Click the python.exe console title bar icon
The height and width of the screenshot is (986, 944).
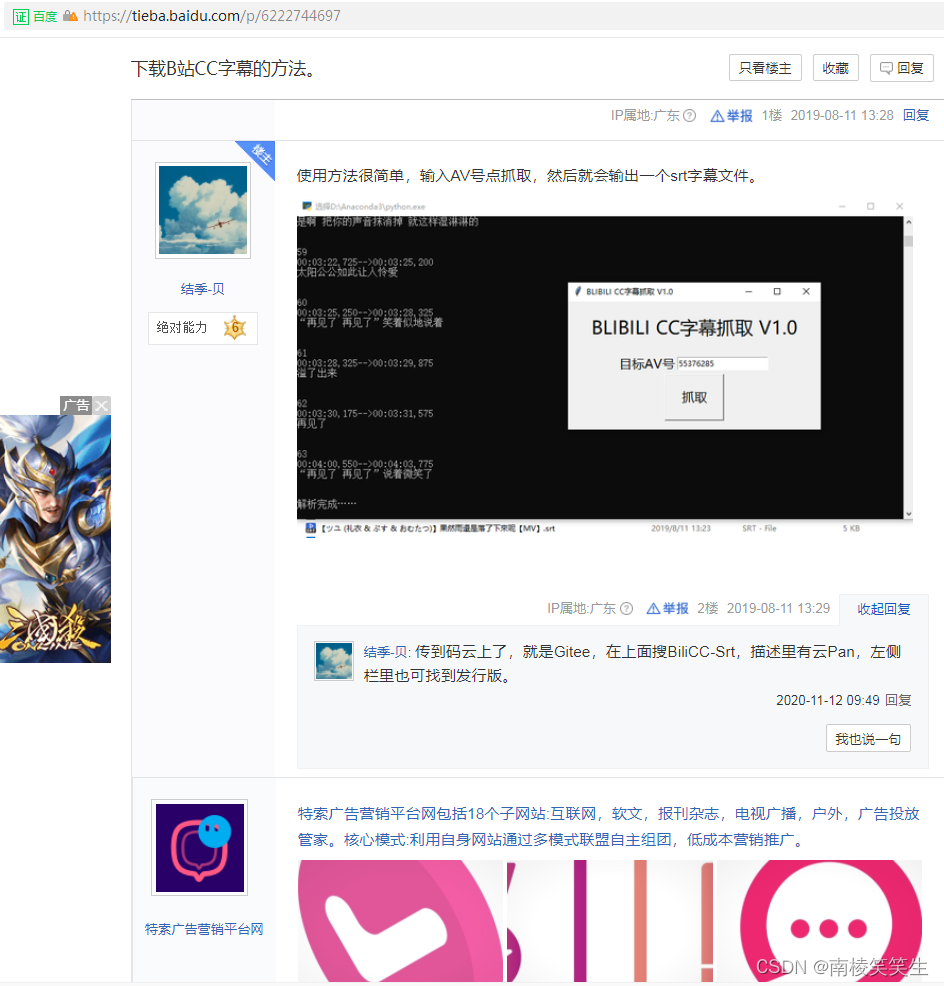(307, 206)
